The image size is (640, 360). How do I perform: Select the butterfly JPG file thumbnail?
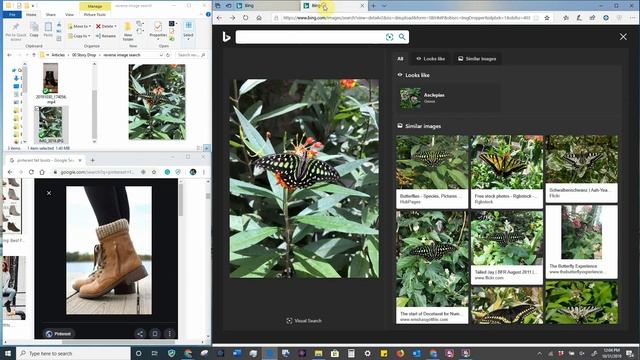(x=51, y=124)
